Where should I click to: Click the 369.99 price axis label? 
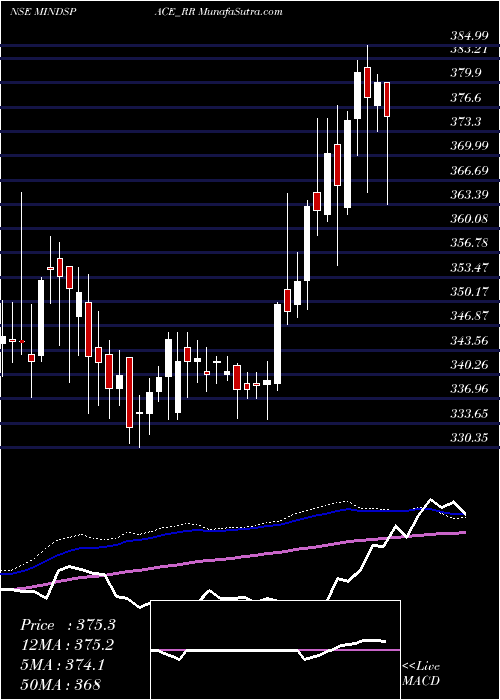[x=469, y=146]
